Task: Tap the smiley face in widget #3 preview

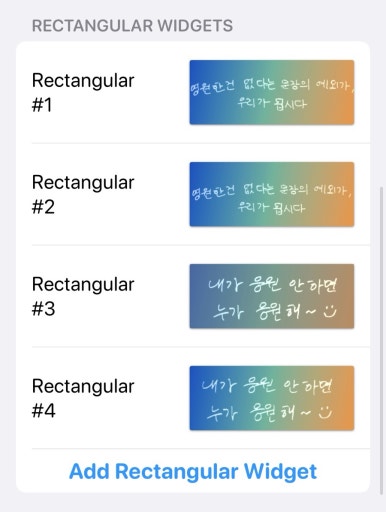Action: [330, 311]
